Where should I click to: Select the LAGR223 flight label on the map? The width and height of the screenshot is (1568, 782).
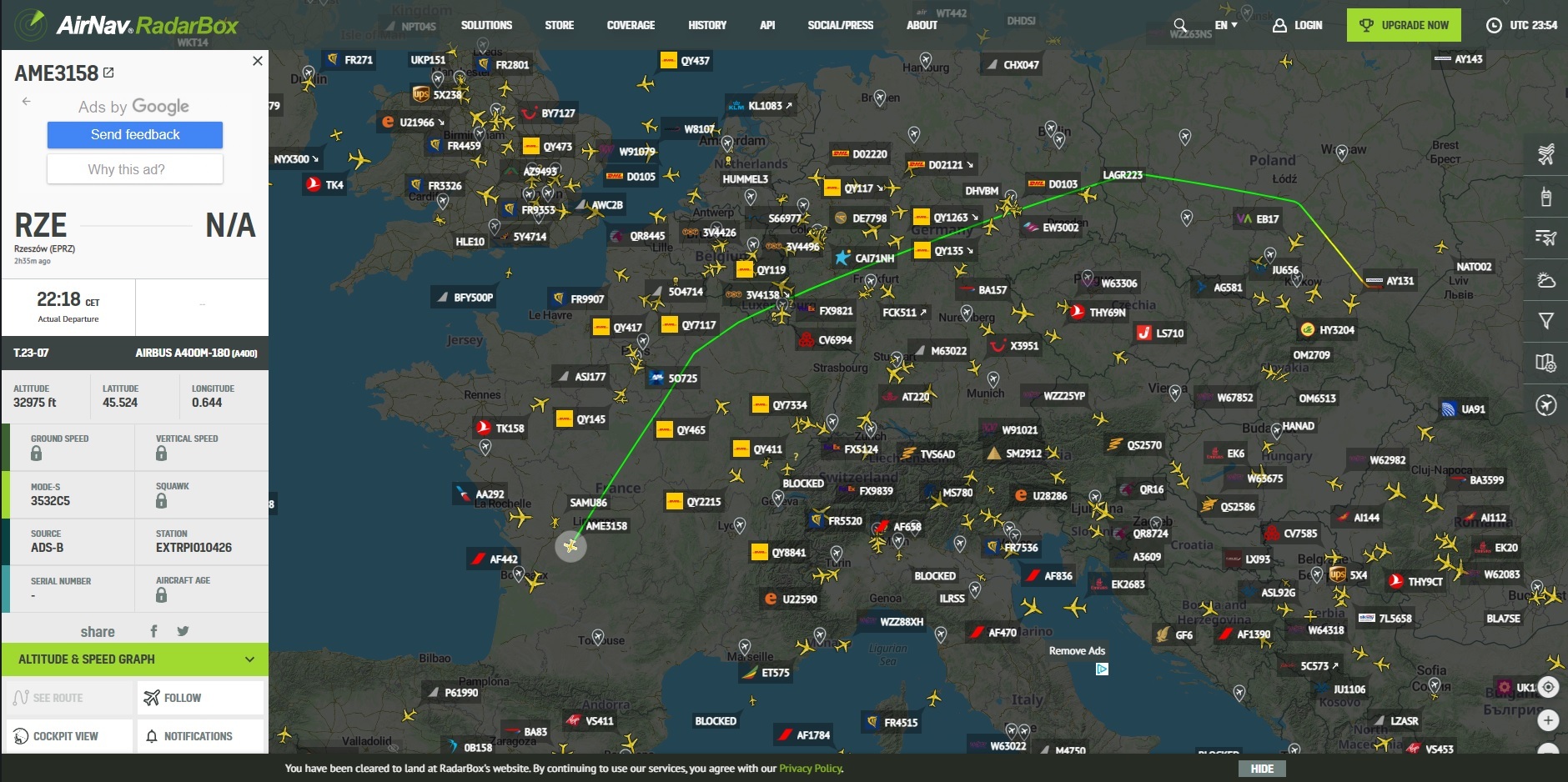pyautogui.click(x=1123, y=175)
